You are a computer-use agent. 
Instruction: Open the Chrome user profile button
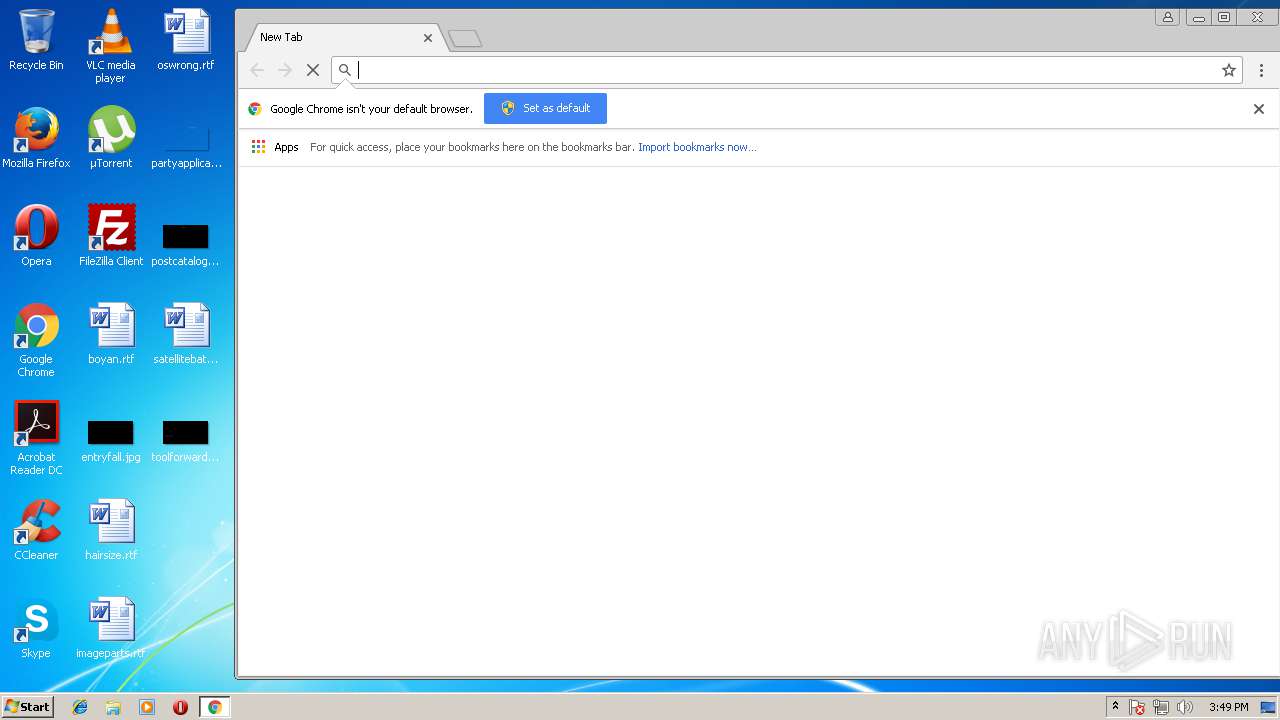(x=1167, y=17)
